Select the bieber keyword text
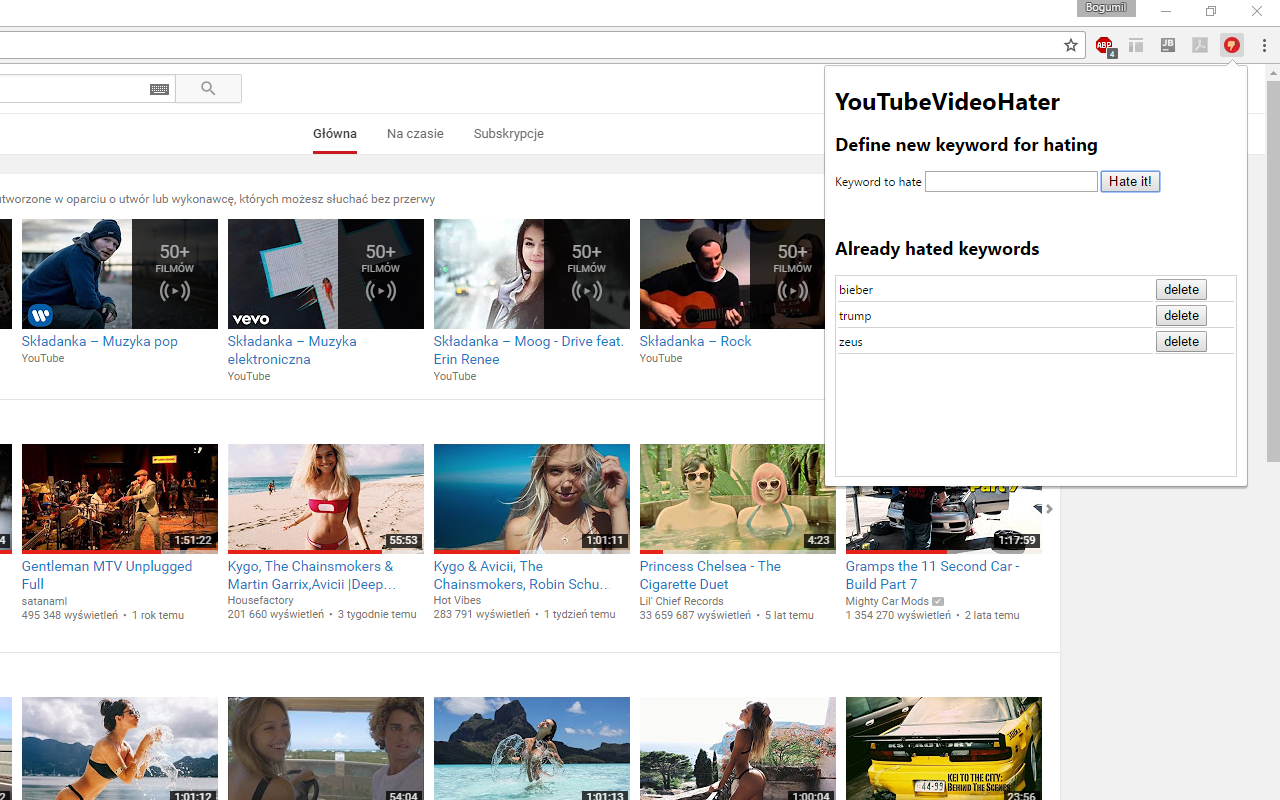 (856, 290)
